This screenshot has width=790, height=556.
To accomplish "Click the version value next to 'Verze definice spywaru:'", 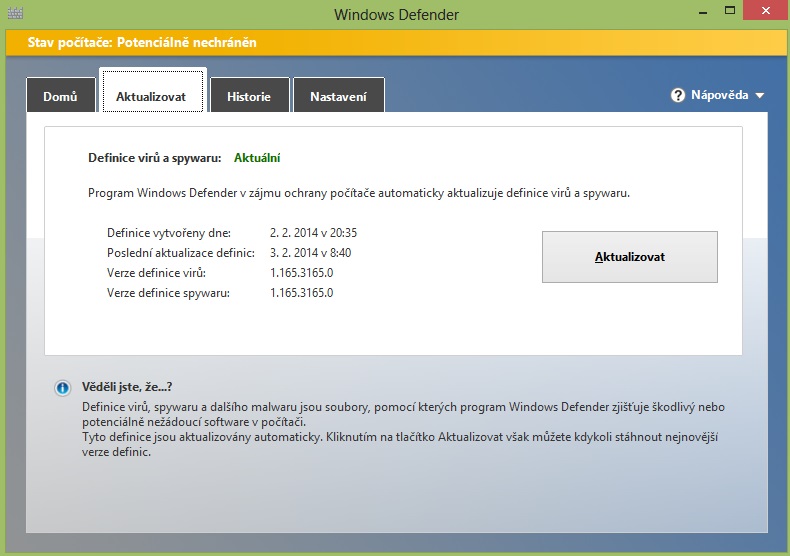I will (301, 293).
